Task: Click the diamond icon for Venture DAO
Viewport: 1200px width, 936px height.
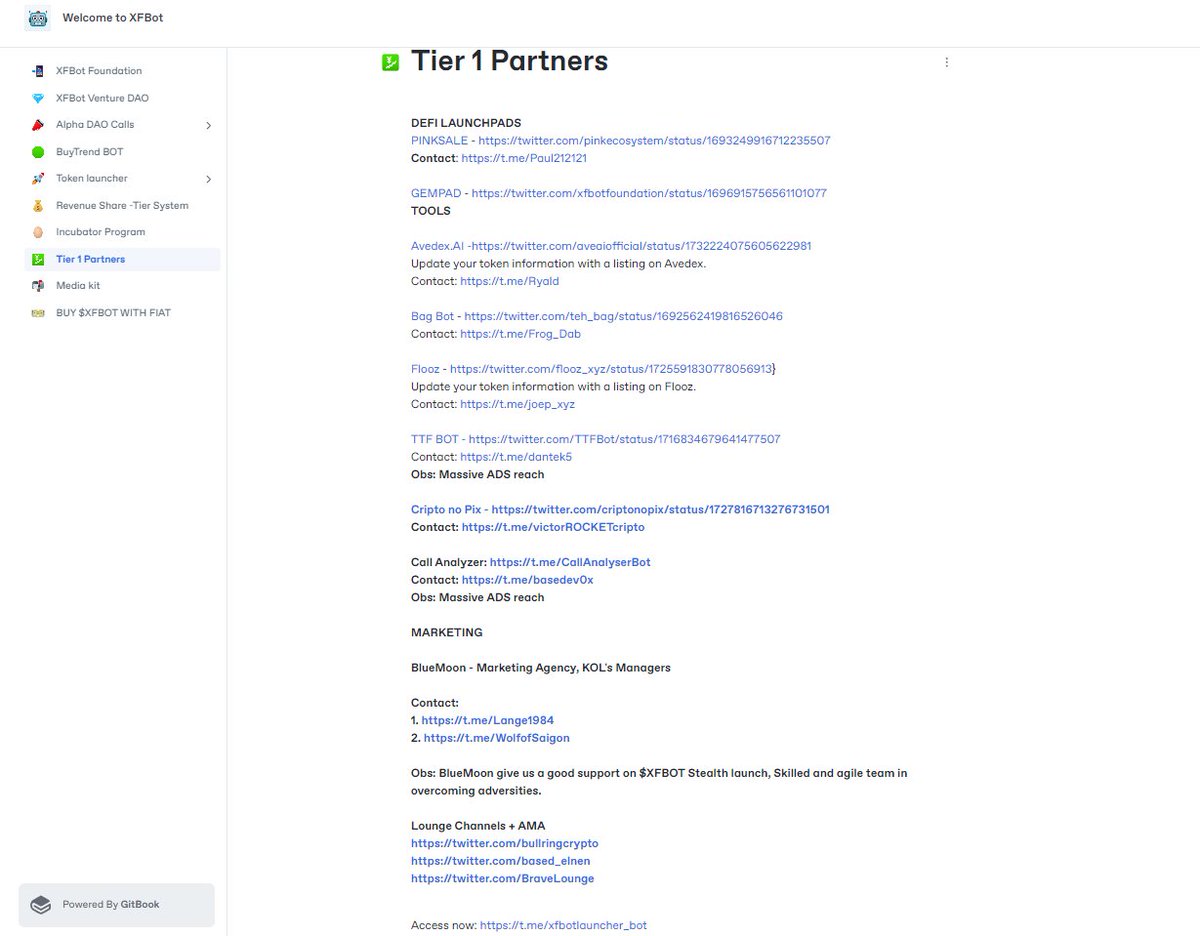Action: click(38, 98)
